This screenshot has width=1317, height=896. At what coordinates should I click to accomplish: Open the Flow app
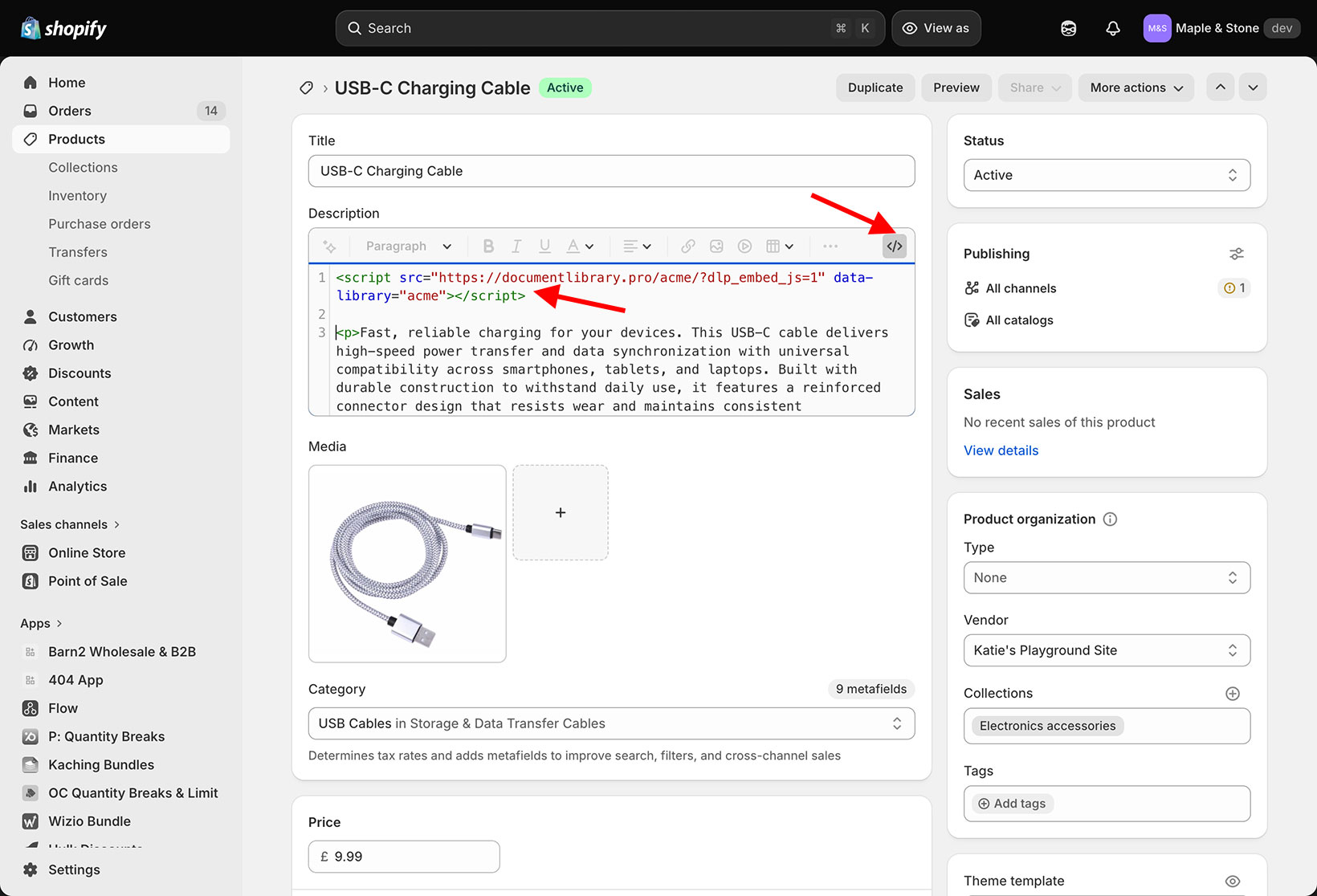pyautogui.click(x=120, y=708)
